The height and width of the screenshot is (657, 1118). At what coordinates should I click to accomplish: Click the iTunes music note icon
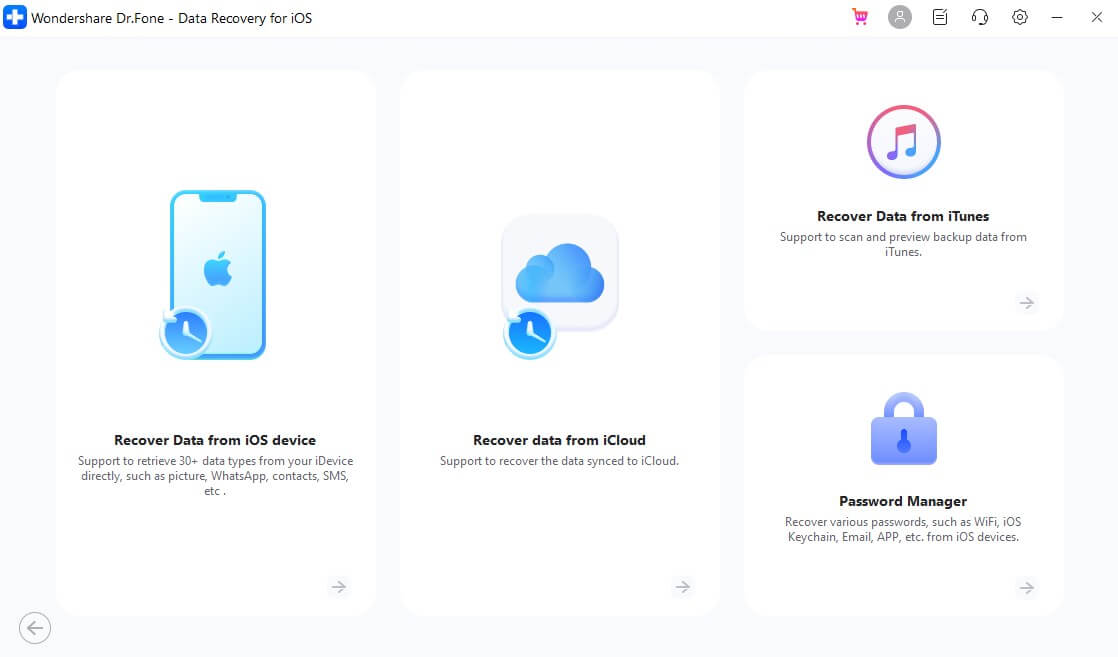[903, 142]
